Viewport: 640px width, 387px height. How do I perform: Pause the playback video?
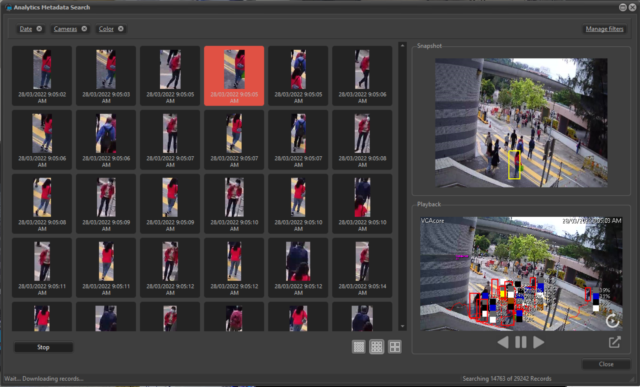521,342
